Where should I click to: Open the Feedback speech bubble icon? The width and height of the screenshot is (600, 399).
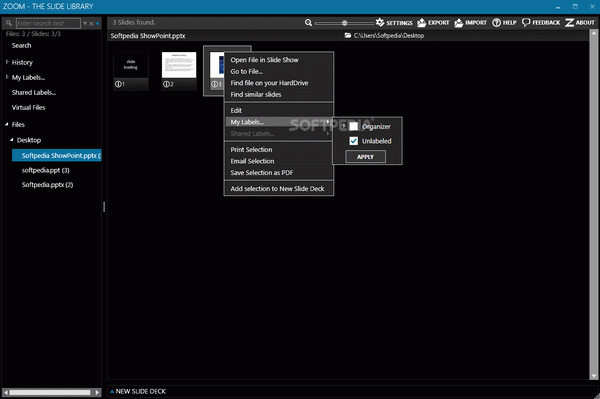coord(526,23)
